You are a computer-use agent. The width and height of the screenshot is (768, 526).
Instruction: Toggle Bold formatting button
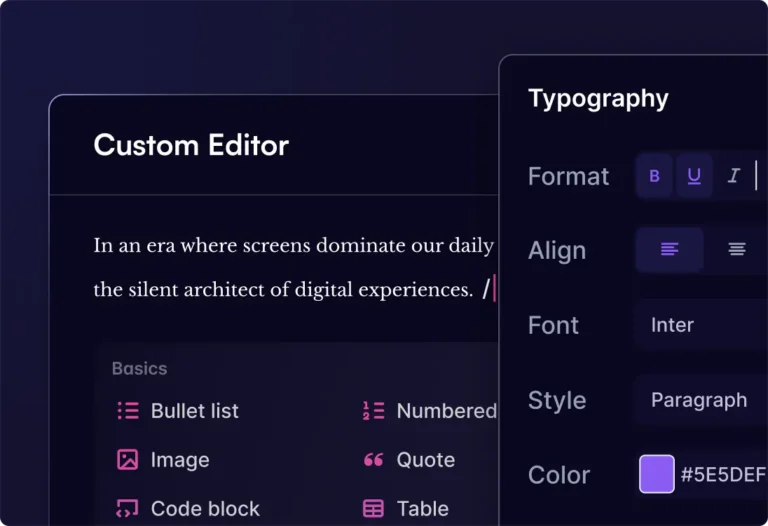click(x=654, y=175)
